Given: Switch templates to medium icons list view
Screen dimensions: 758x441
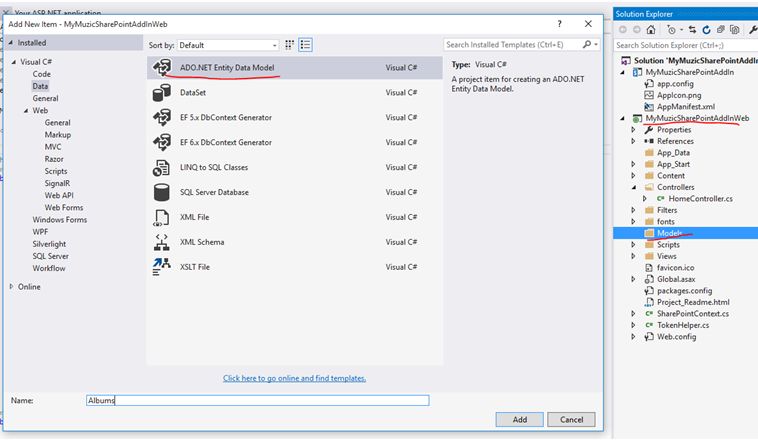Looking at the screenshot, I should (305, 45).
